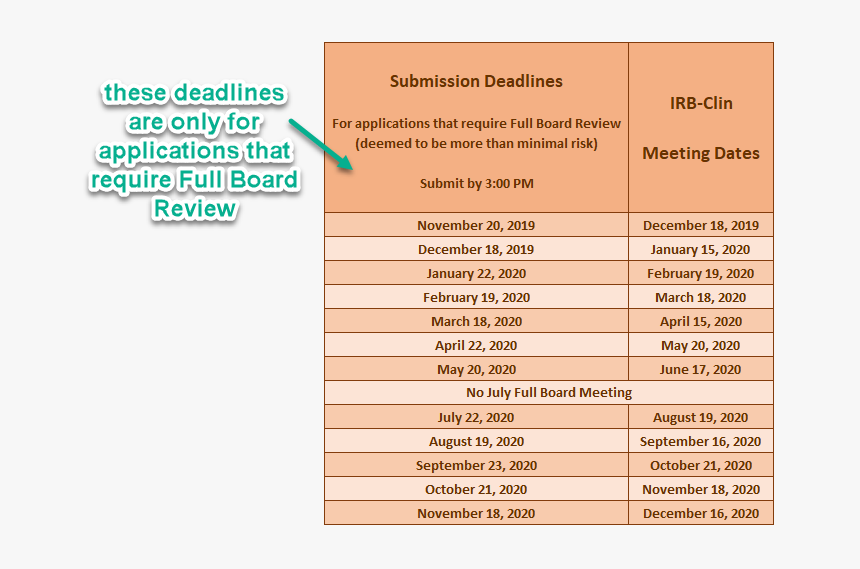
Task: Click the June 17, 2020 meeting date
Action: 700,369
